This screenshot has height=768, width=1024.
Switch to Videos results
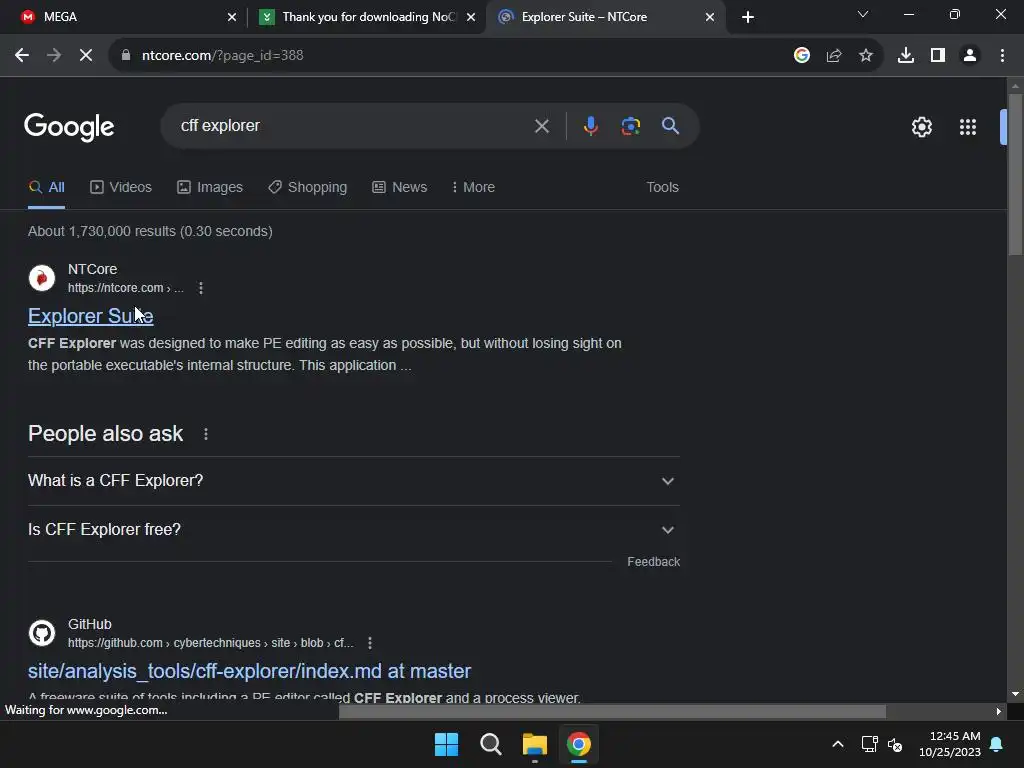[x=121, y=187]
